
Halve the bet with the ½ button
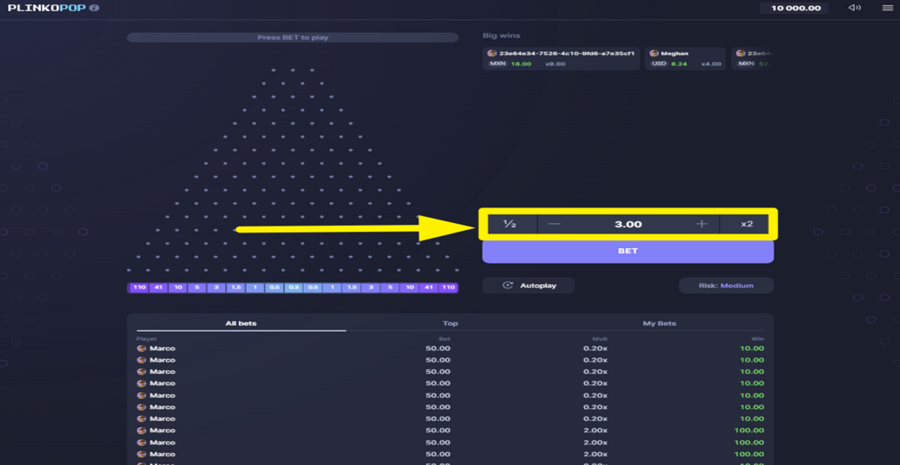coord(510,224)
